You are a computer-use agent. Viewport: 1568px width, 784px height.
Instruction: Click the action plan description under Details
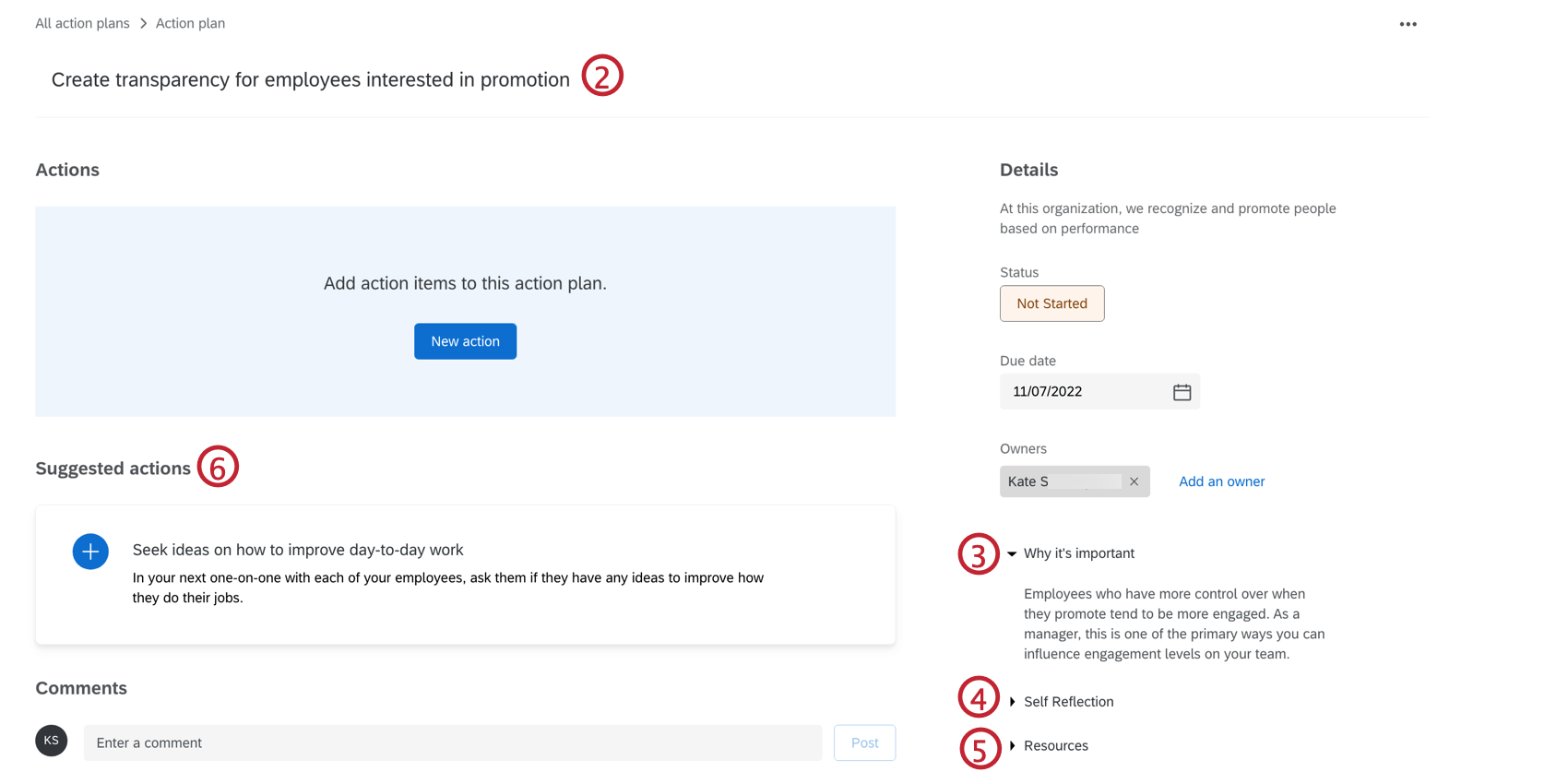tap(1167, 219)
